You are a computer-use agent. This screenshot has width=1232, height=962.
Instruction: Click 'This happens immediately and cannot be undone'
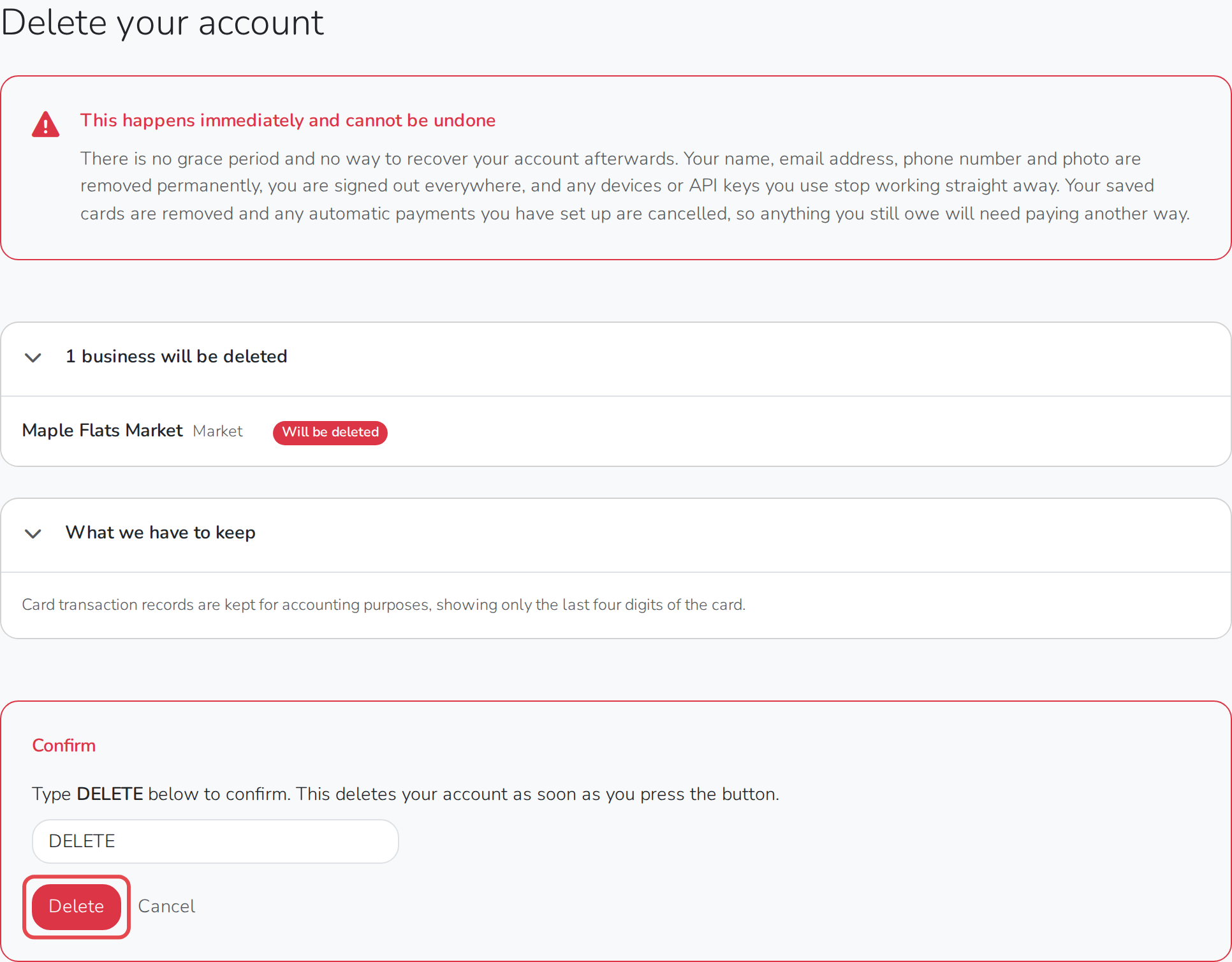pos(288,121)
